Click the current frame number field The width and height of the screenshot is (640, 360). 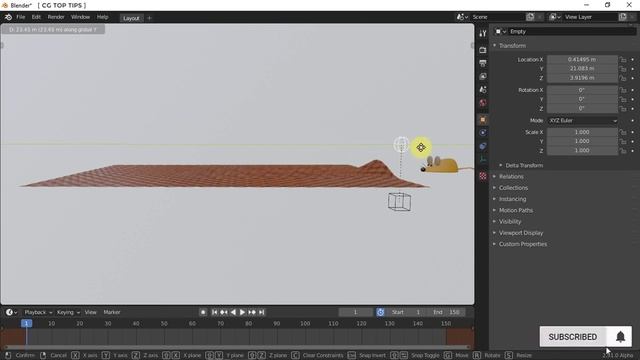(356, 312)
